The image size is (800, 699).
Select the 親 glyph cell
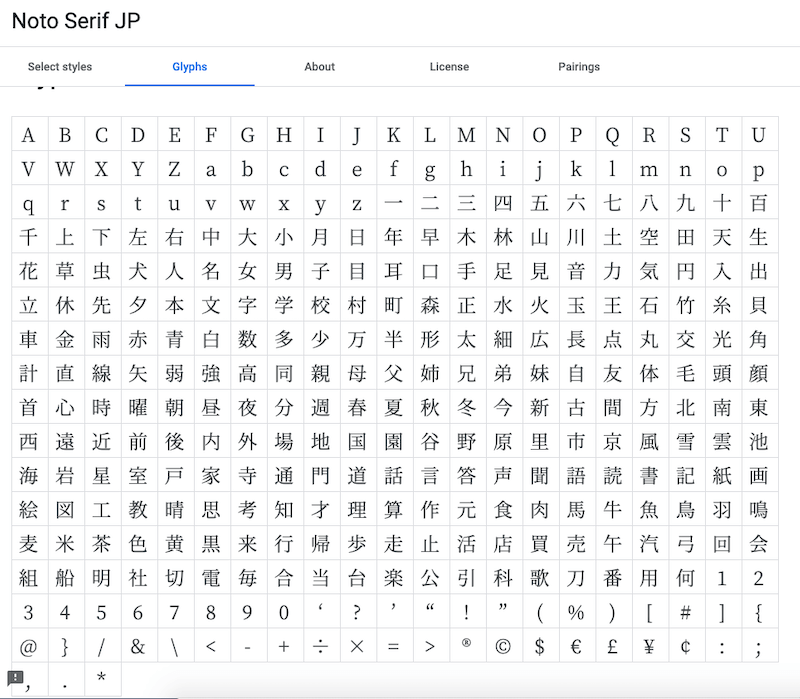(322, 372)
